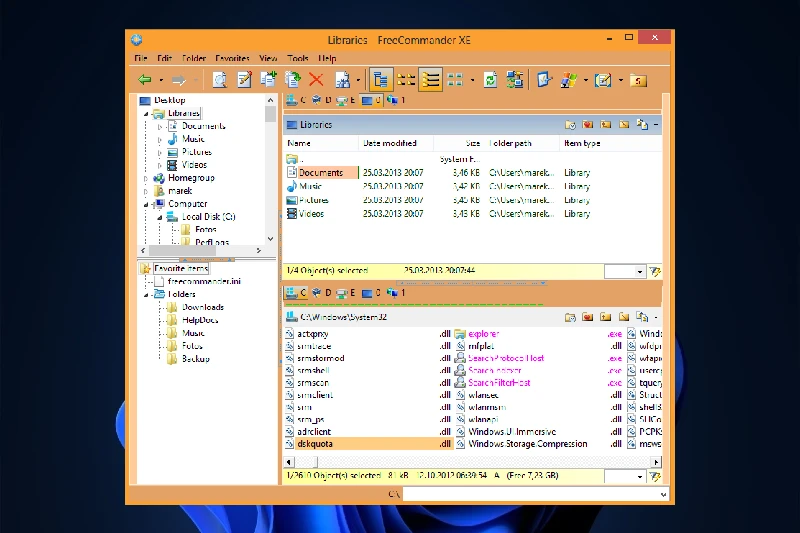Open the synchronize folders icon

[x=514, y=80]
